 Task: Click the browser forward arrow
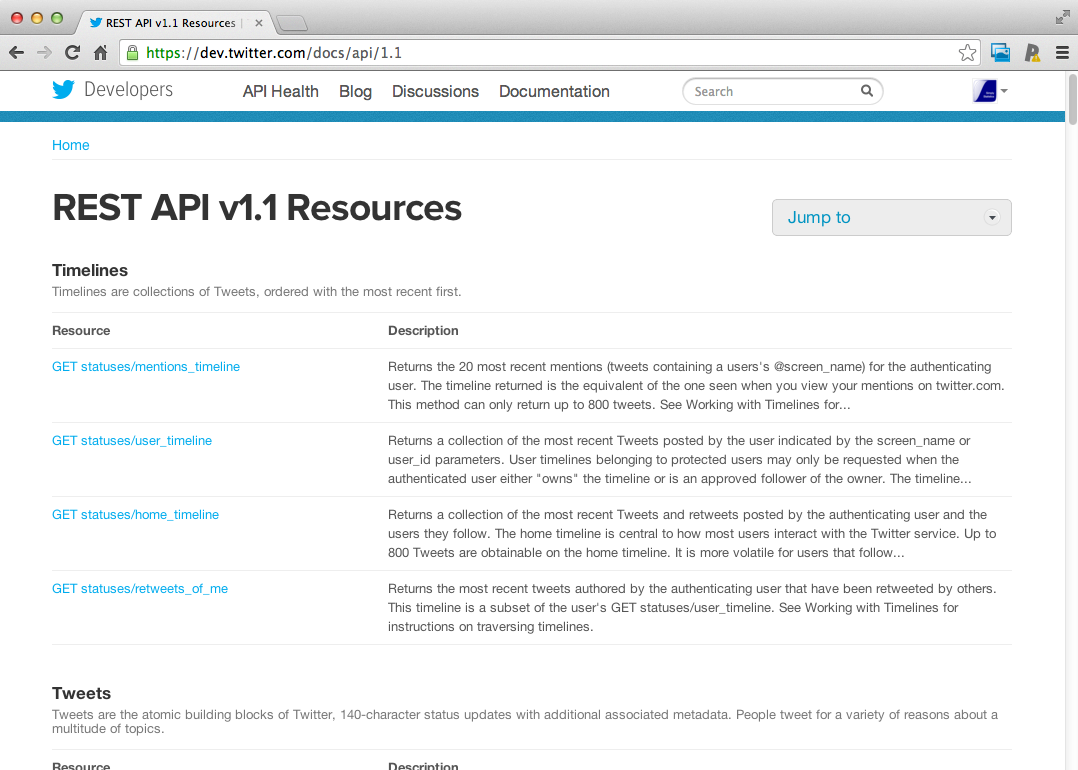point(44,53)
